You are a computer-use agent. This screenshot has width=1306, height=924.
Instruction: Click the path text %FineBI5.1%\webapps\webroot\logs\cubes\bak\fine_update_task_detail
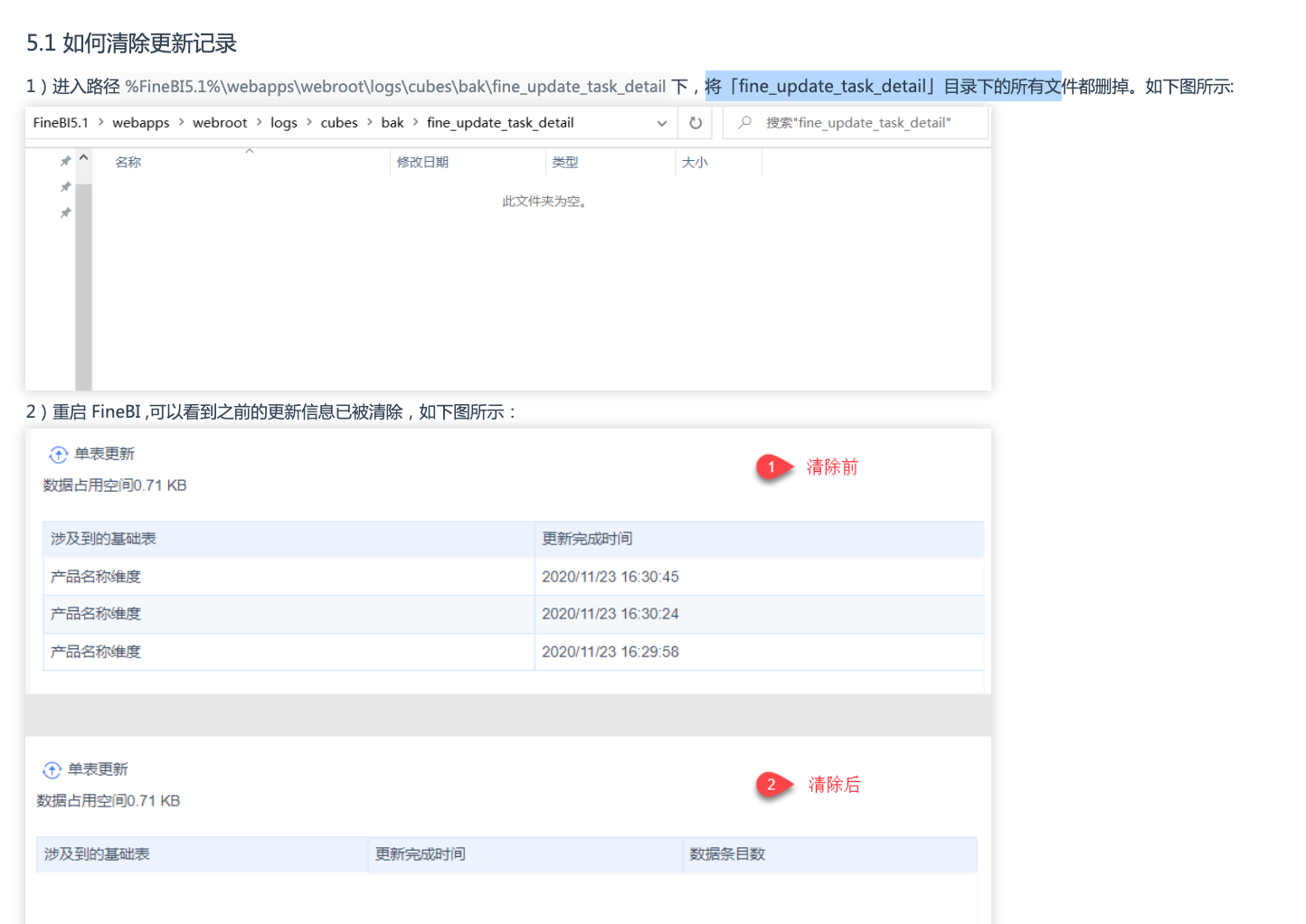tap(395, 86)
